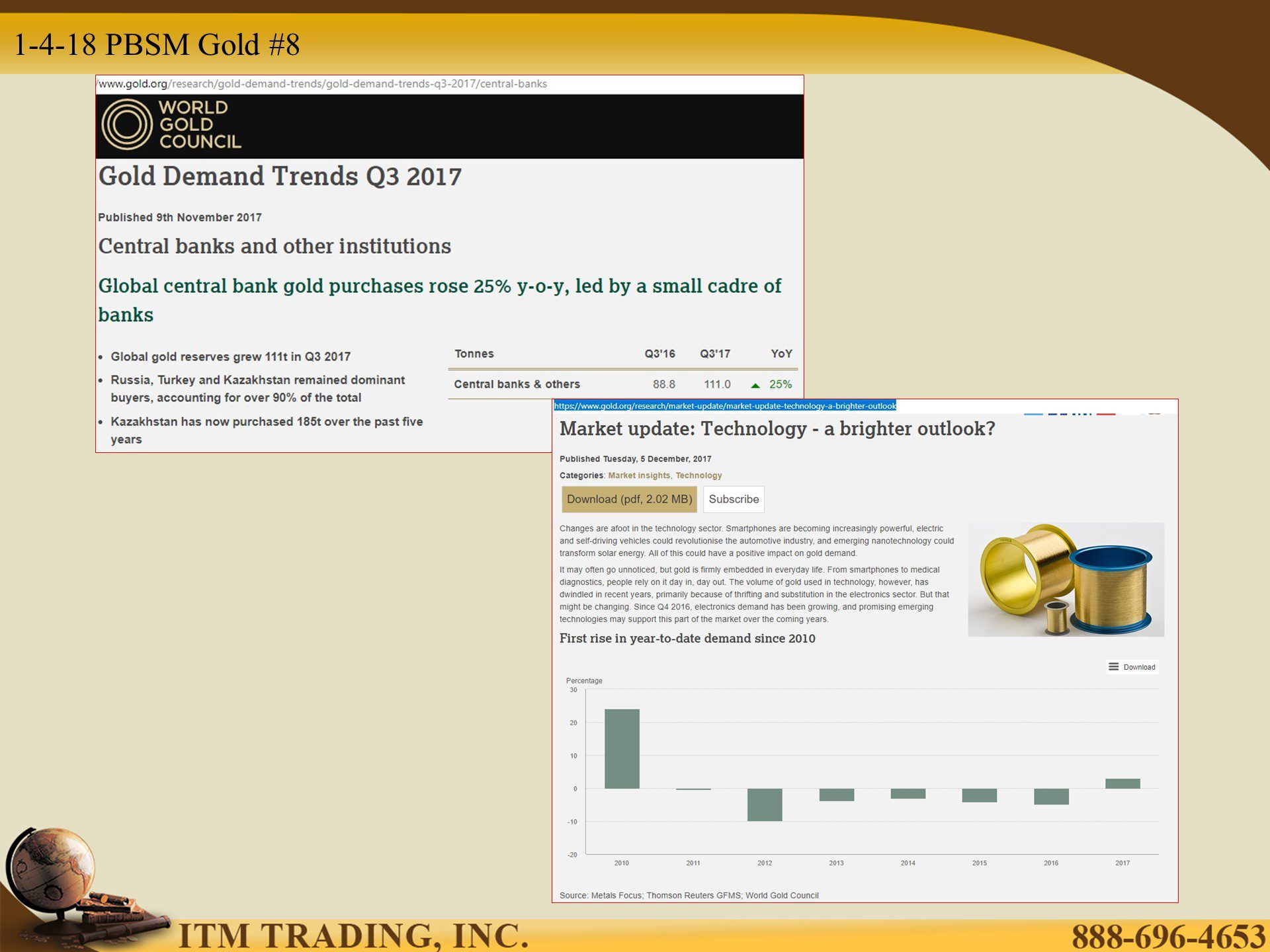Click the '1-4-18 PBSM Gold #8' slide title
Screen dimensions: 1270x952
click(x=157, y=45)
